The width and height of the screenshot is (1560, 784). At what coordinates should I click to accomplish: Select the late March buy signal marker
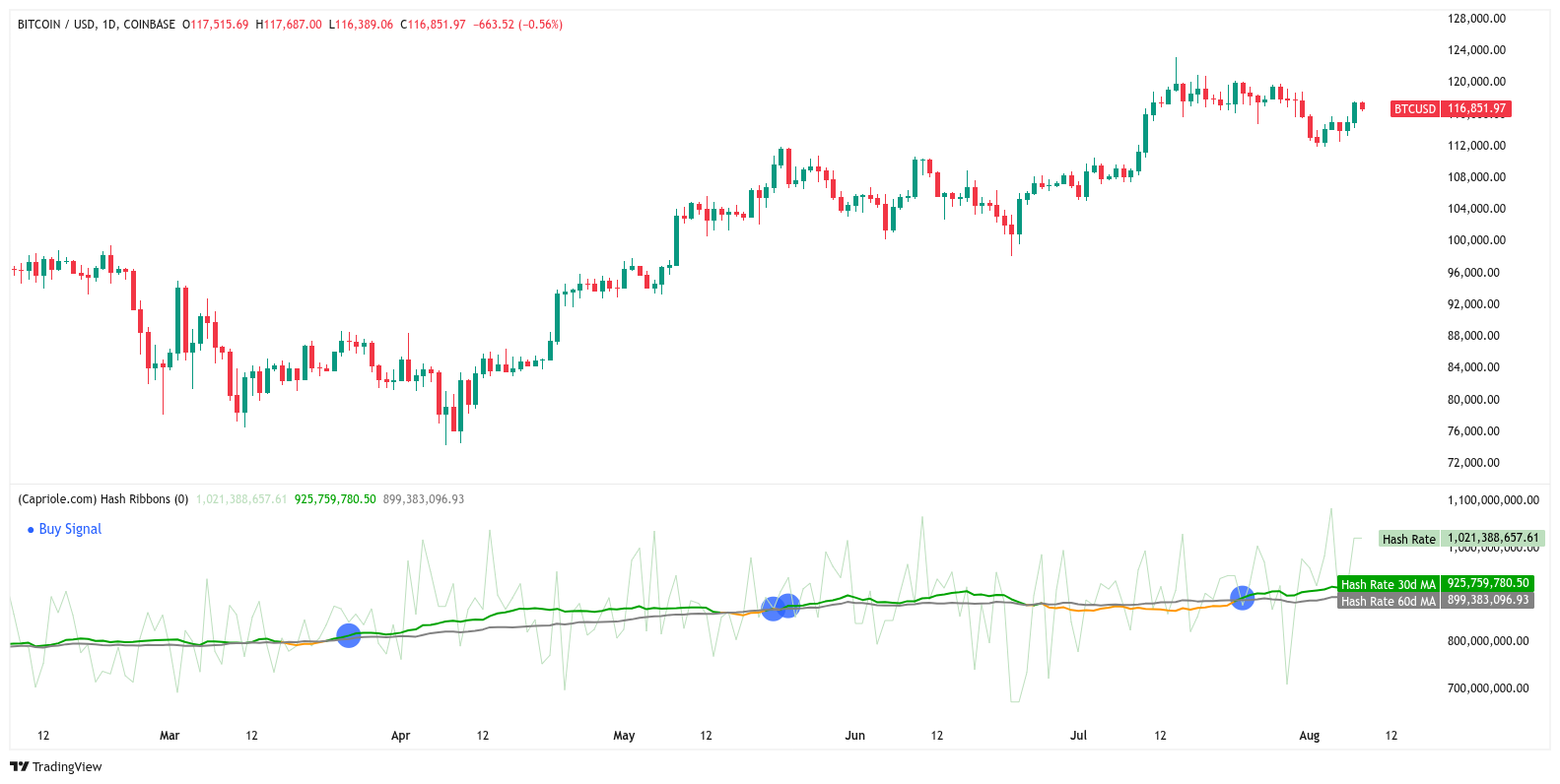click(x=348, y=635)
